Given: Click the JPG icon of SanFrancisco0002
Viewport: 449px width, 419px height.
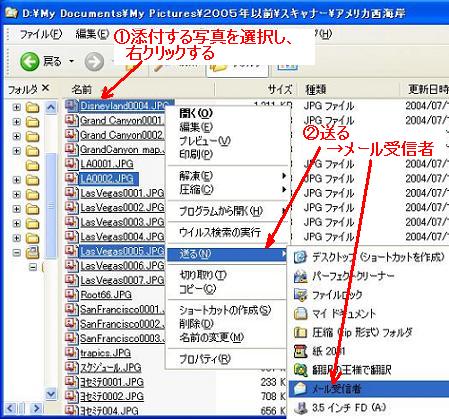Looking at the screenshot, I should point(71,324).
